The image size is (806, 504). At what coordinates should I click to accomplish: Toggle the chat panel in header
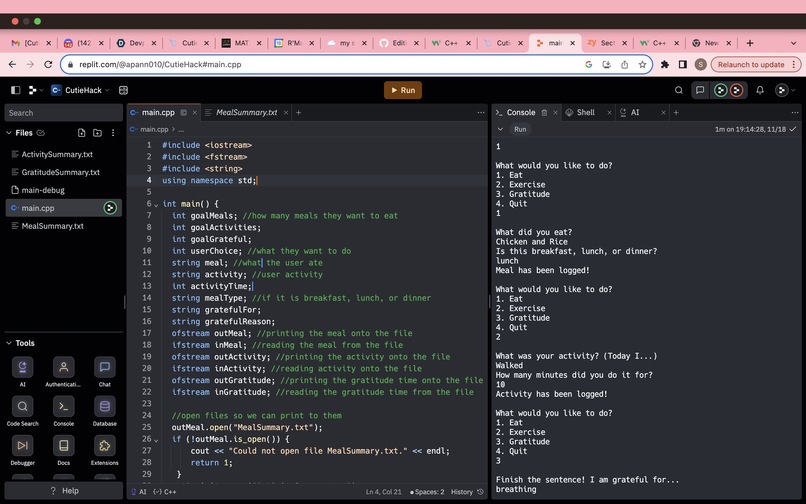(x=700, y=90)
